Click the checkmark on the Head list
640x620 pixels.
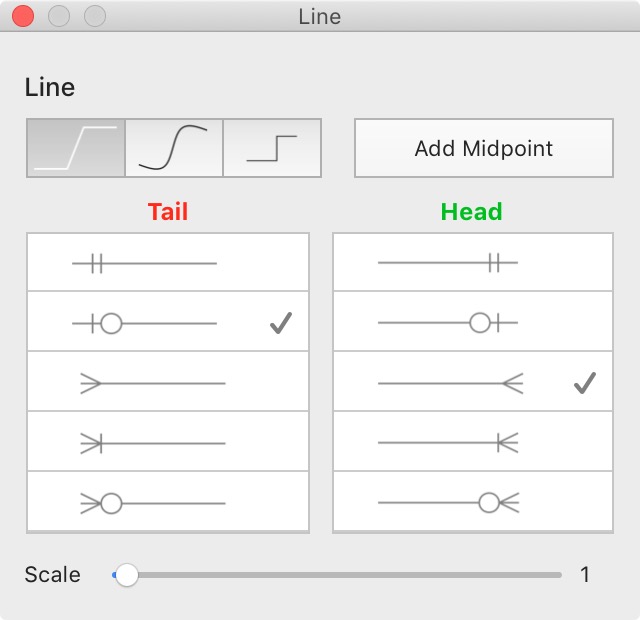click(585, 383)
